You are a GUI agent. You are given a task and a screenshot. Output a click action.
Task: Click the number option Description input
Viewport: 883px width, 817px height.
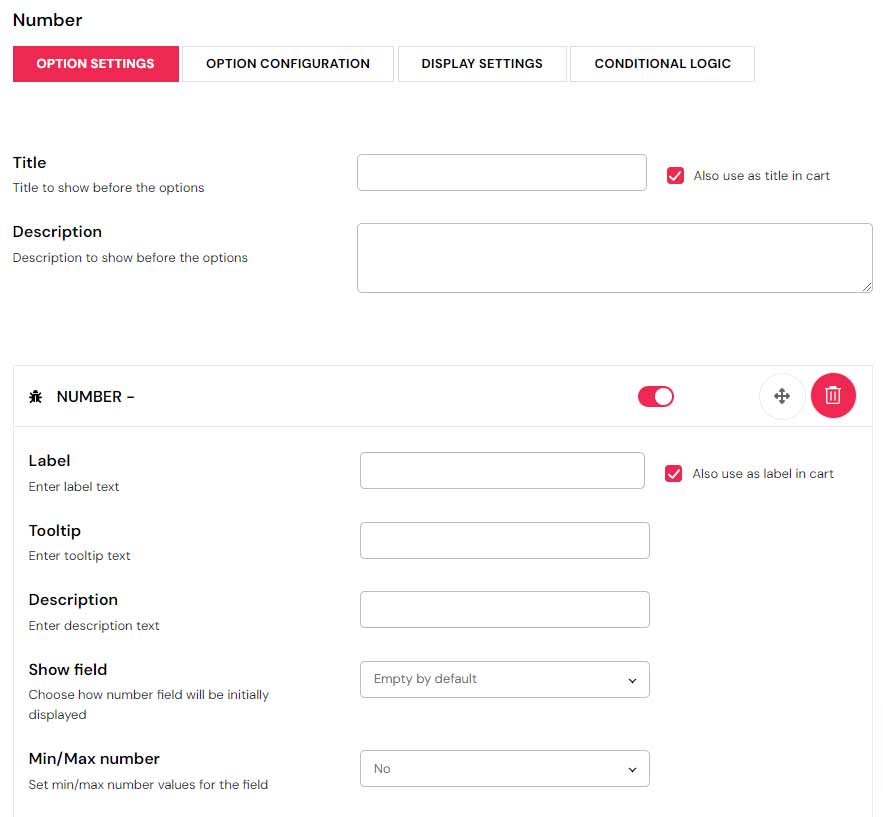[x=504, y=610]
